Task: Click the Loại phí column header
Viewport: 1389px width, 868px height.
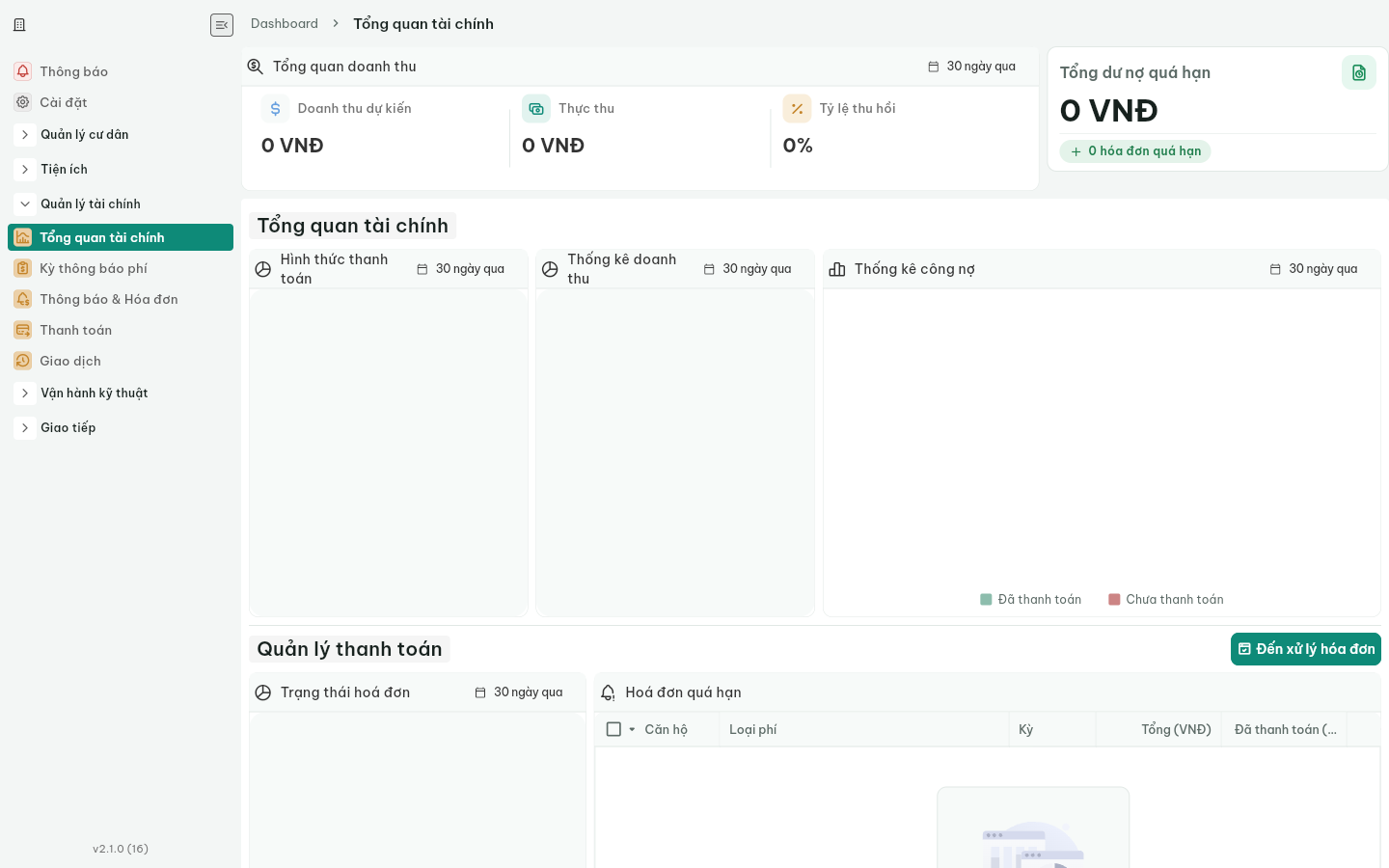Action: tap(864, 729)
